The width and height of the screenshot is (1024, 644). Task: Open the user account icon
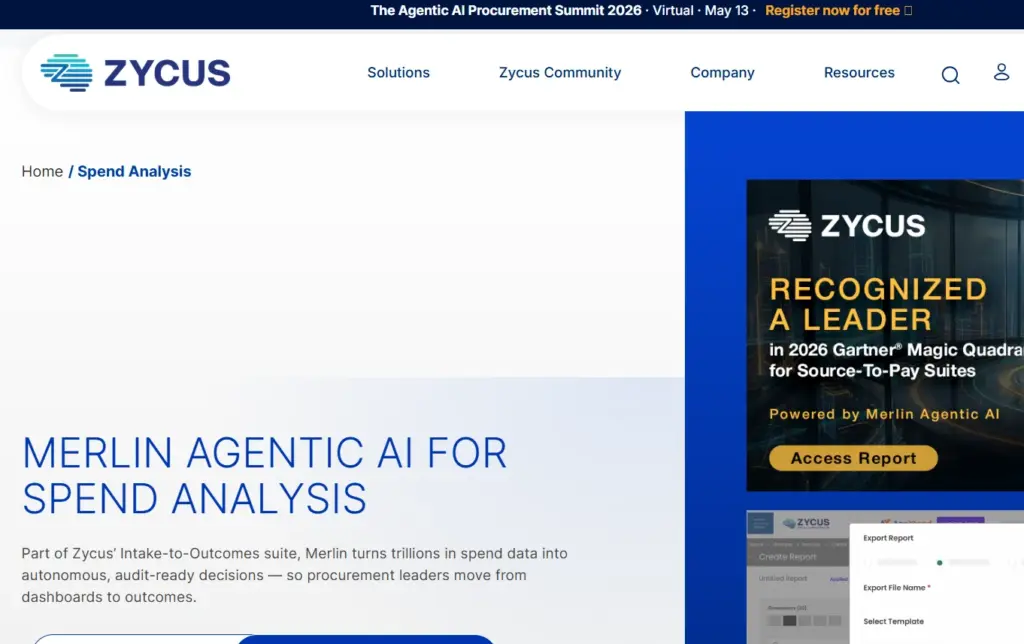pos(1001,72)
